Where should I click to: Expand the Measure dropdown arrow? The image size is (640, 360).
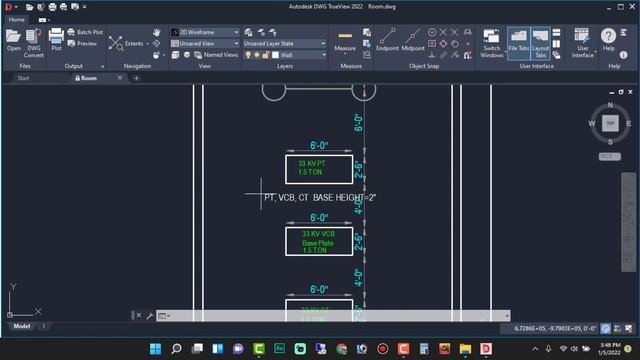coord(345,53)
